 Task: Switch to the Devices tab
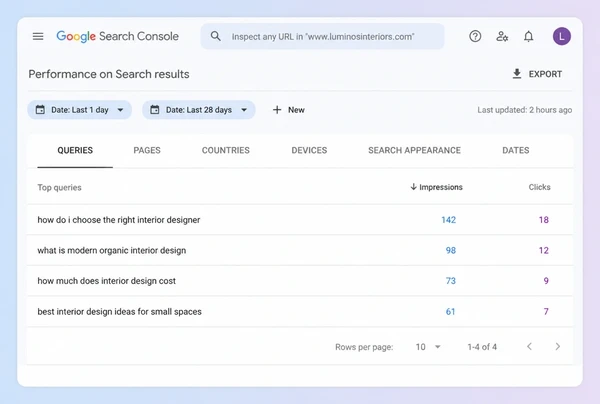(309, 150)
